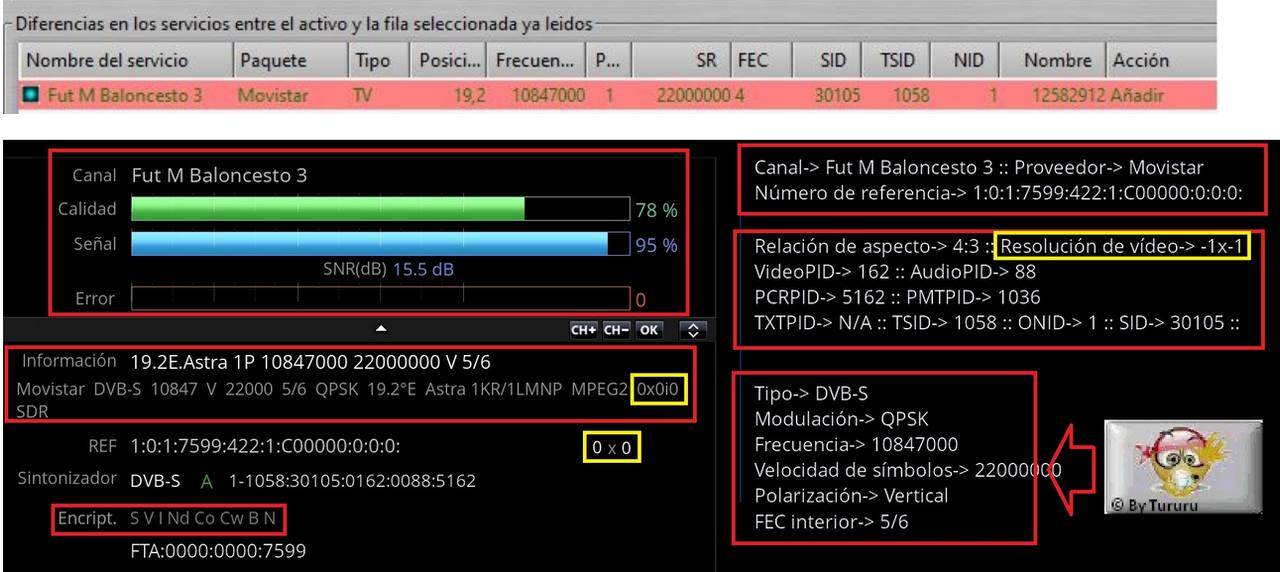Click the PCRPID-> 5162 :: PMTPID-> 1036 line
This screenshot has width=1280, height=572.
click(897, 297)
